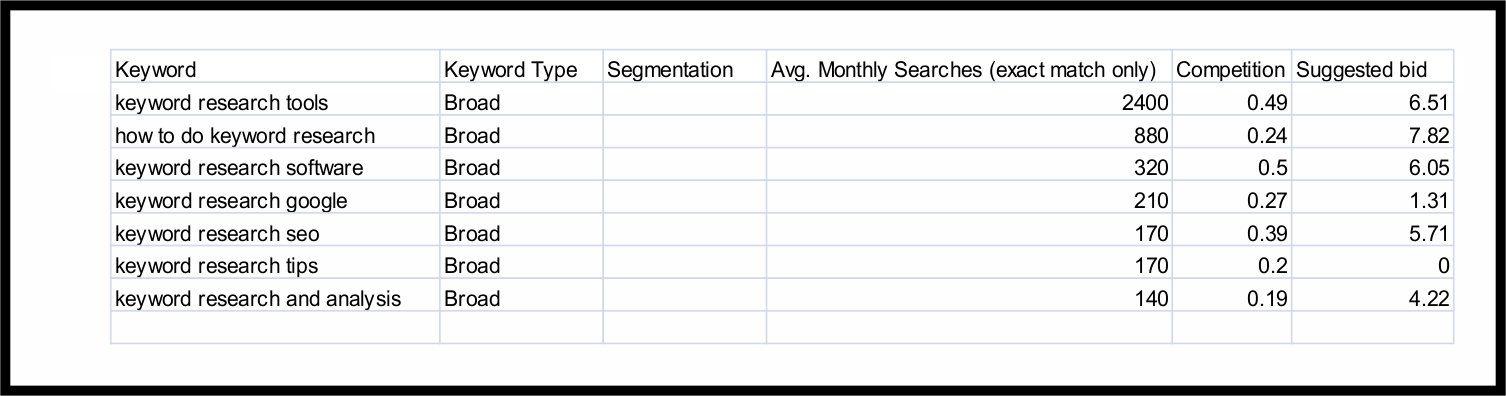Image resolution: width=1506 pixels, height=396 pixels.
Task: Click the 'keyword research tips' cell
Action: 275,265
